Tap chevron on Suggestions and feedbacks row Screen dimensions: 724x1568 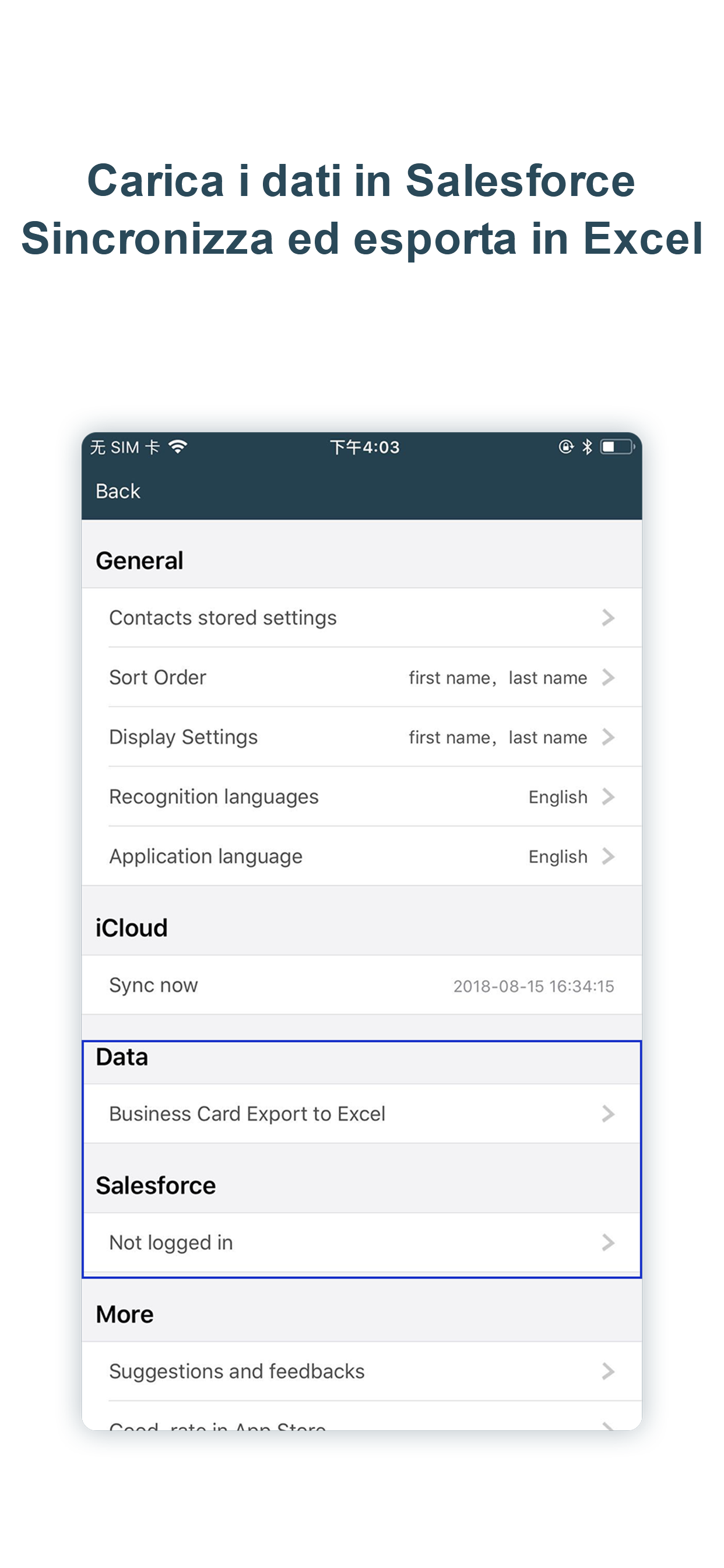click(x=608, y=1371)
